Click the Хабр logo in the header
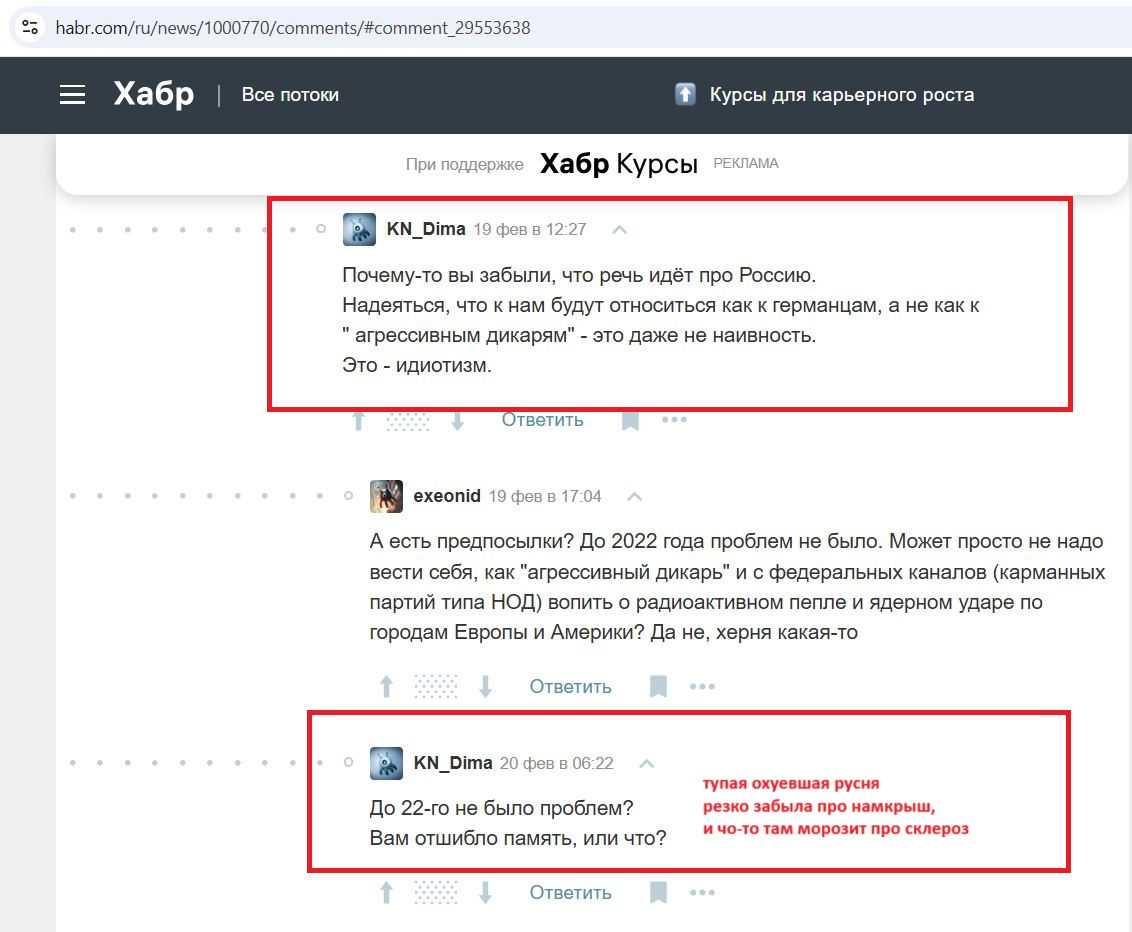1132x932 pixels. click(153, 95)
